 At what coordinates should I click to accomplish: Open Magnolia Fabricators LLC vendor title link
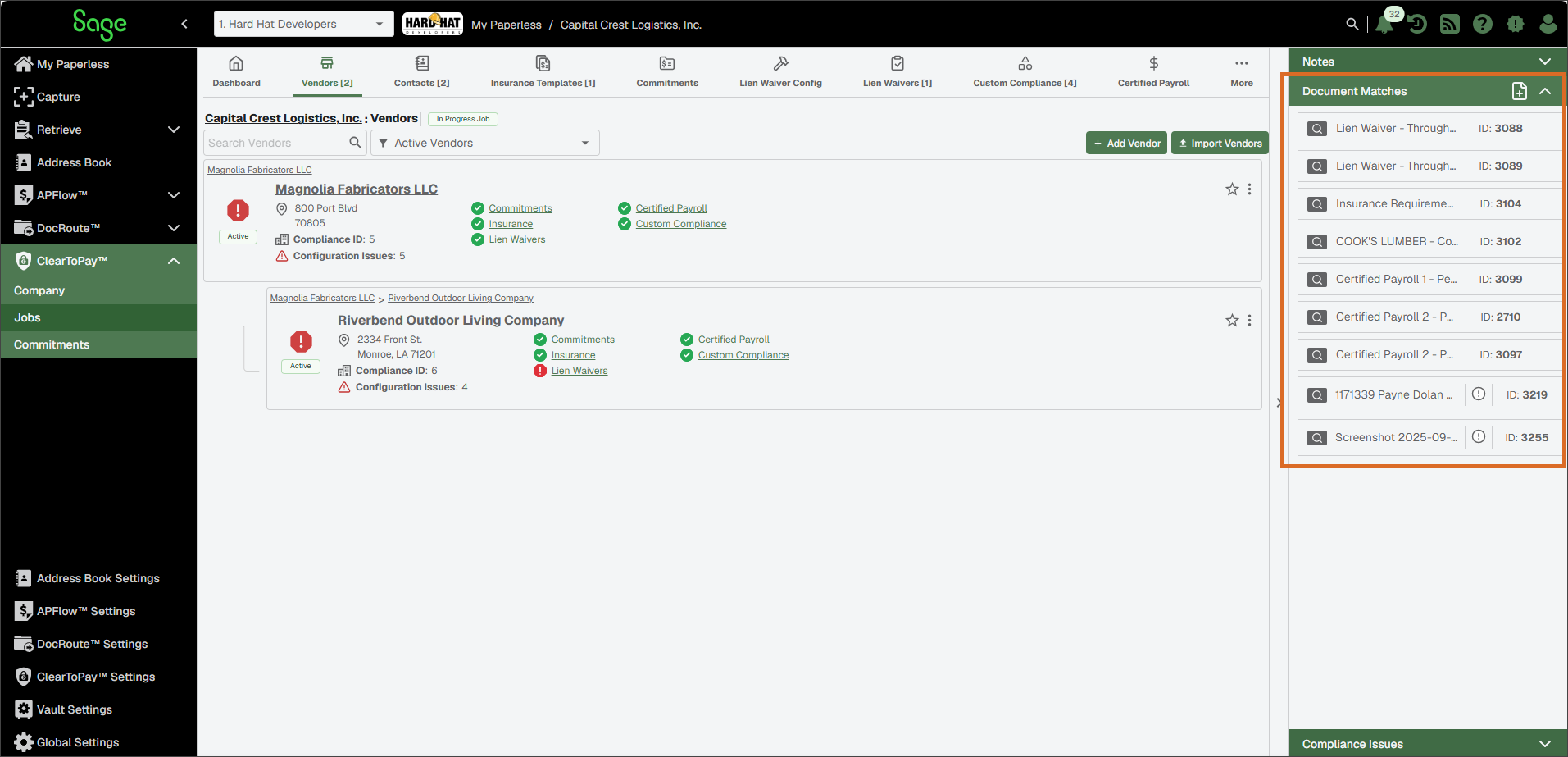(x=357, y=189)
